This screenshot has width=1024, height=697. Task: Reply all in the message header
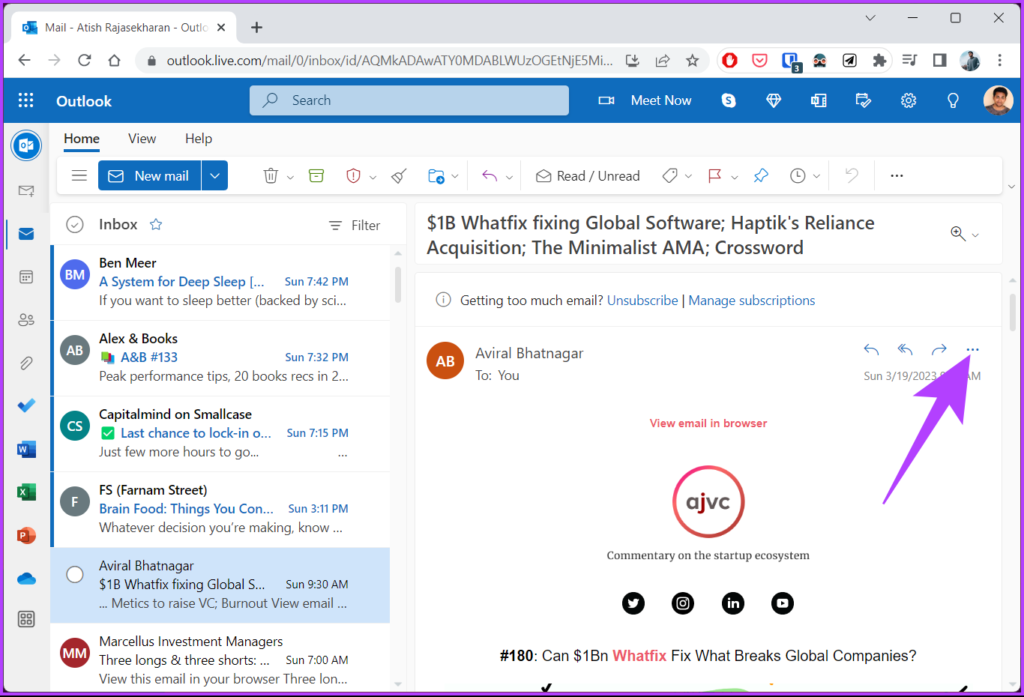pos(904,349)
